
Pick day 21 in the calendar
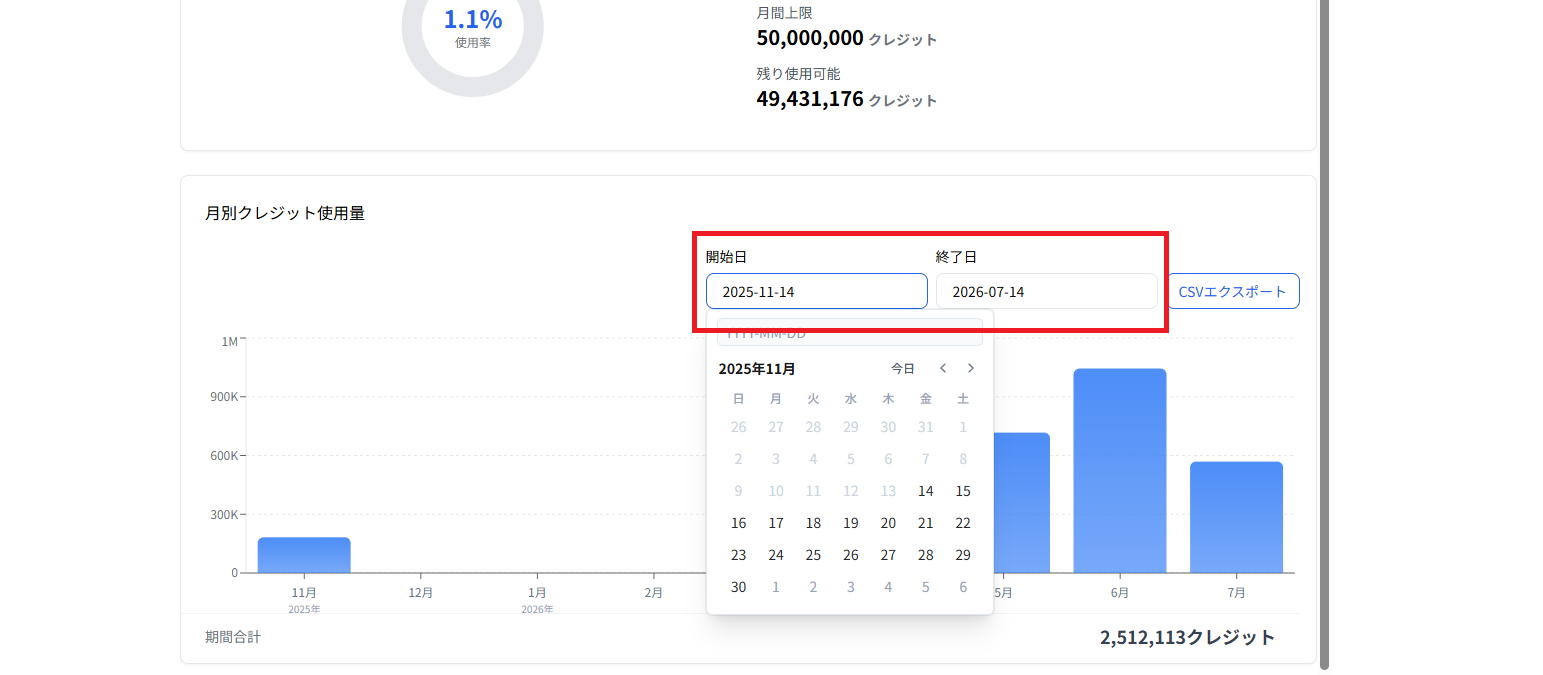tap(926, 523)
